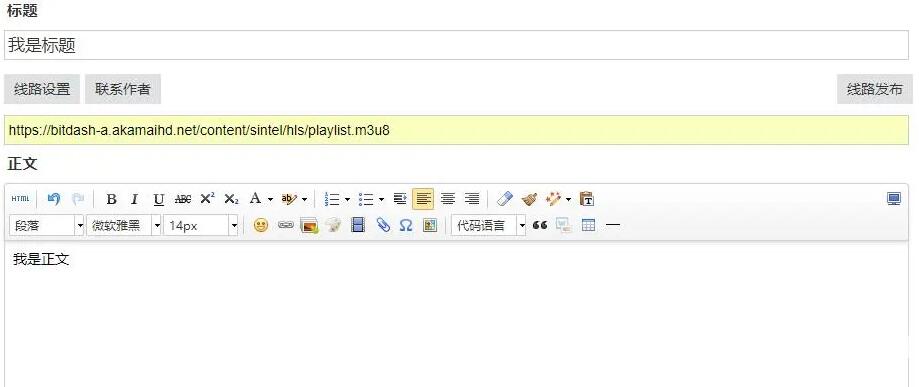Toggle italic formatting
919x387 pixels.
tap(134, 199)
